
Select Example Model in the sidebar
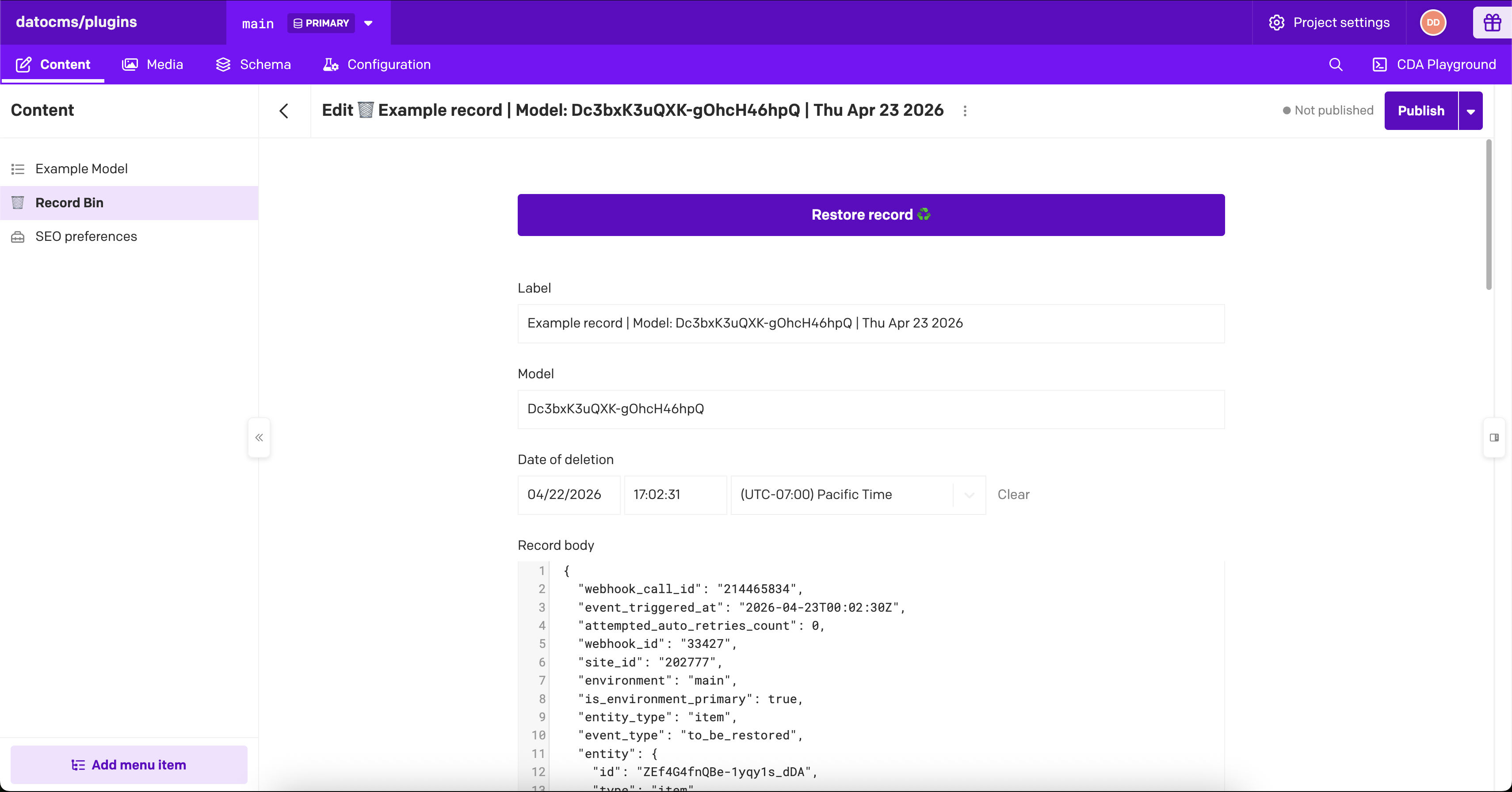pyautogui.click(x=82, y=169)
